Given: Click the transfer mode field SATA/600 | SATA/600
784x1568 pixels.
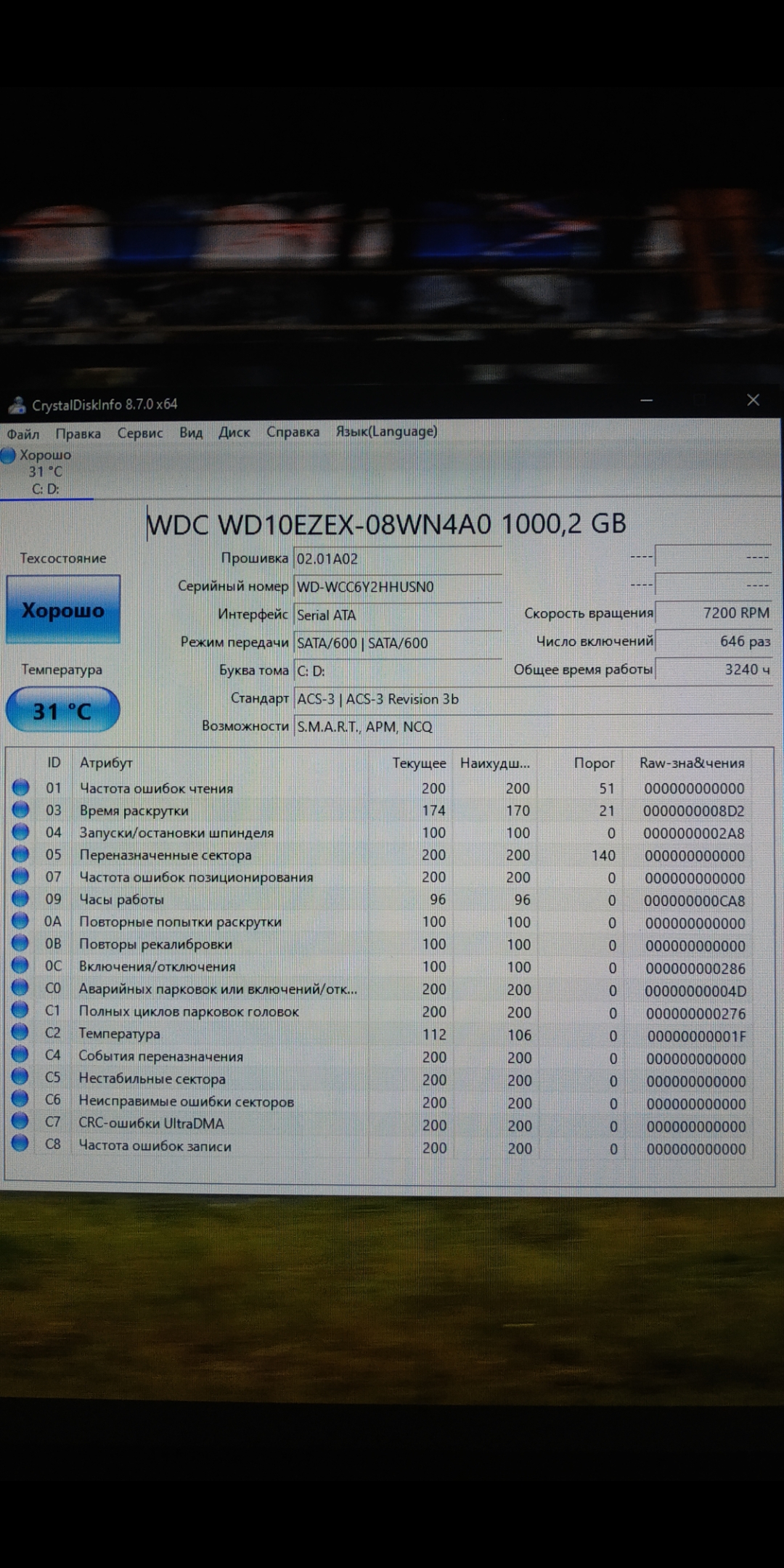Looking at the screenshot, I should click(398, 642).
